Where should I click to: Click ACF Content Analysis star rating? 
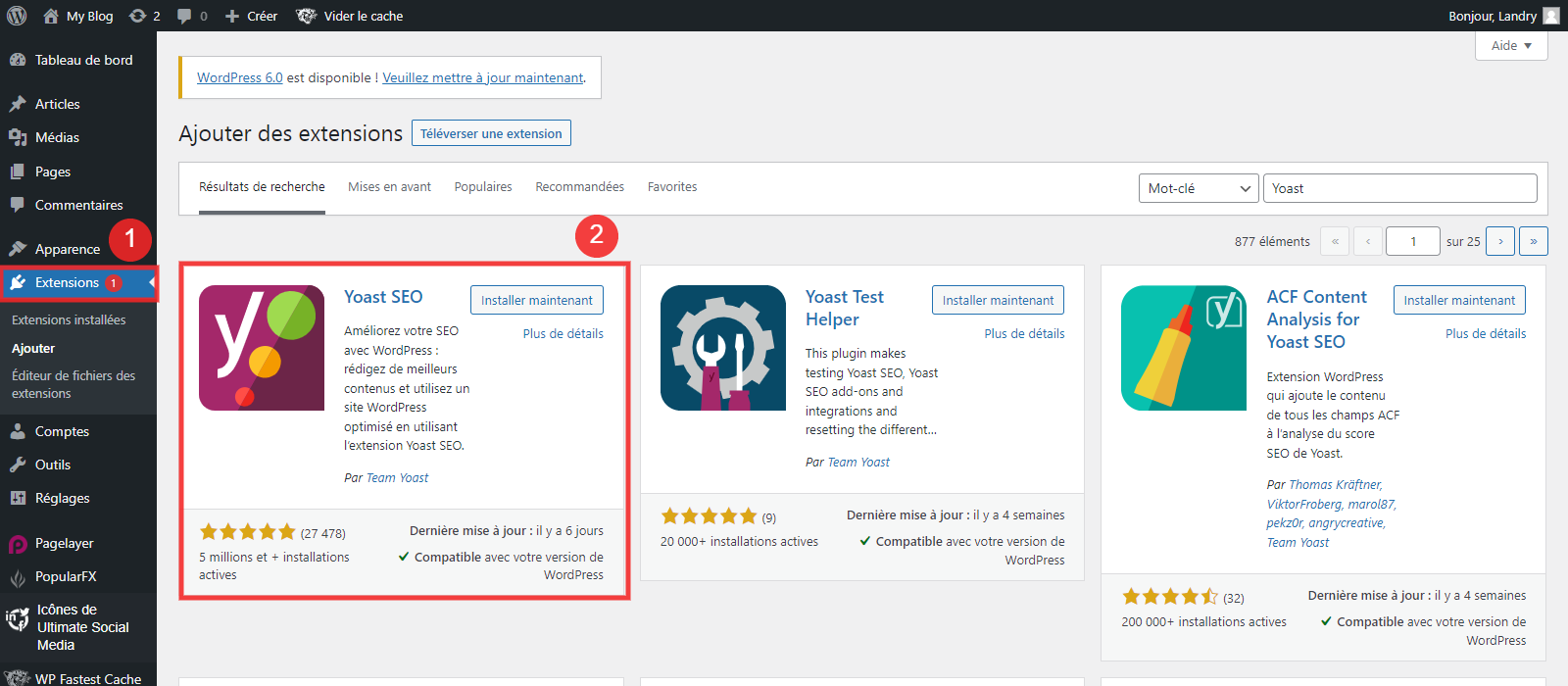tap(1170, 597)
